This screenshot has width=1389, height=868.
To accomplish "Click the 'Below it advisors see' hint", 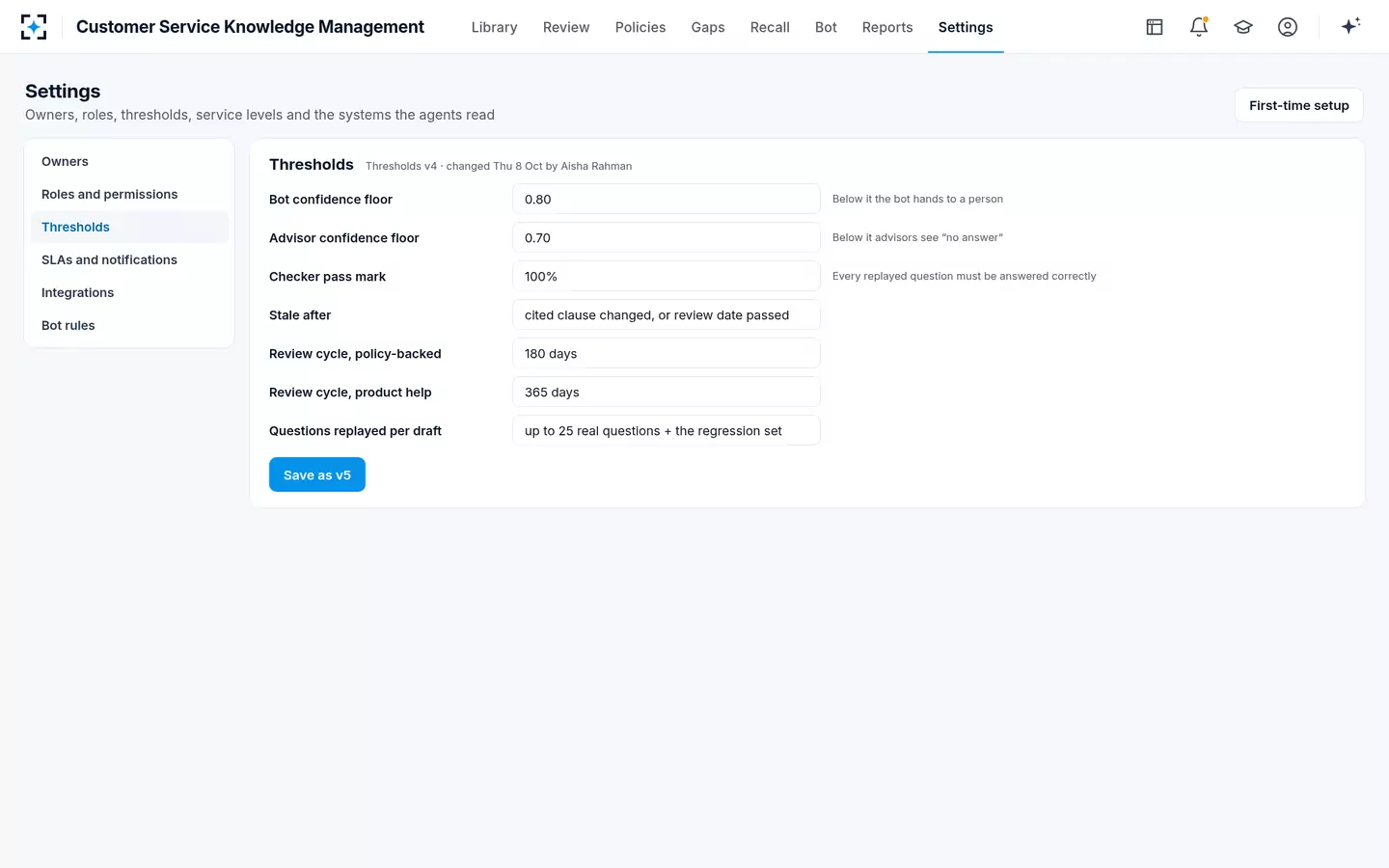I will 917,237.
